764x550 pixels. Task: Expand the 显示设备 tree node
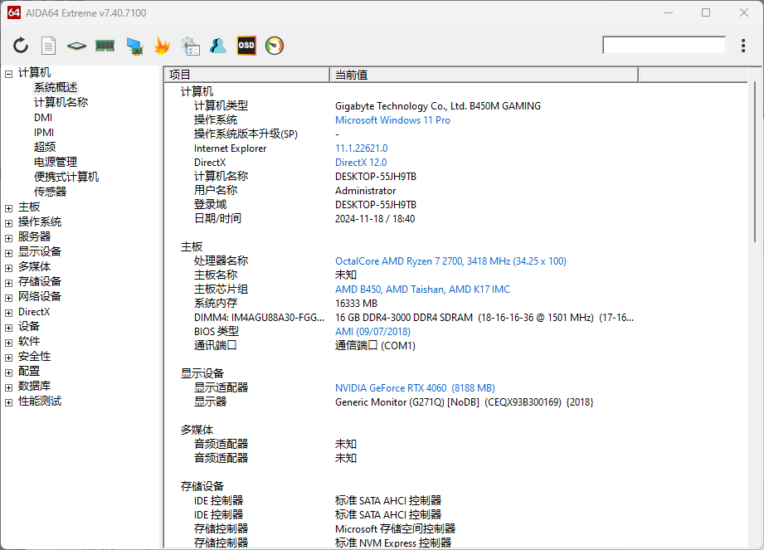click(x=9, y=253)
